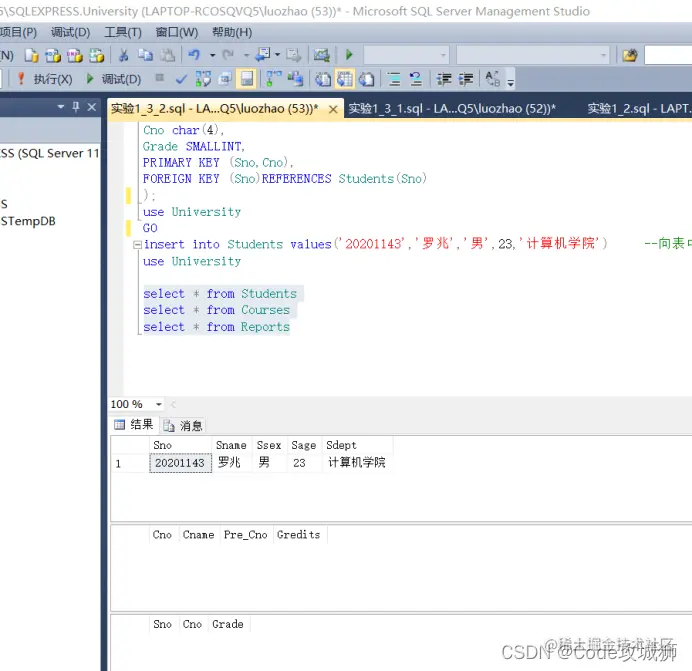Increase indent of selected lines
Image resolution: width=692 pixels, height=671 pixels.
[x=466, y=79]
